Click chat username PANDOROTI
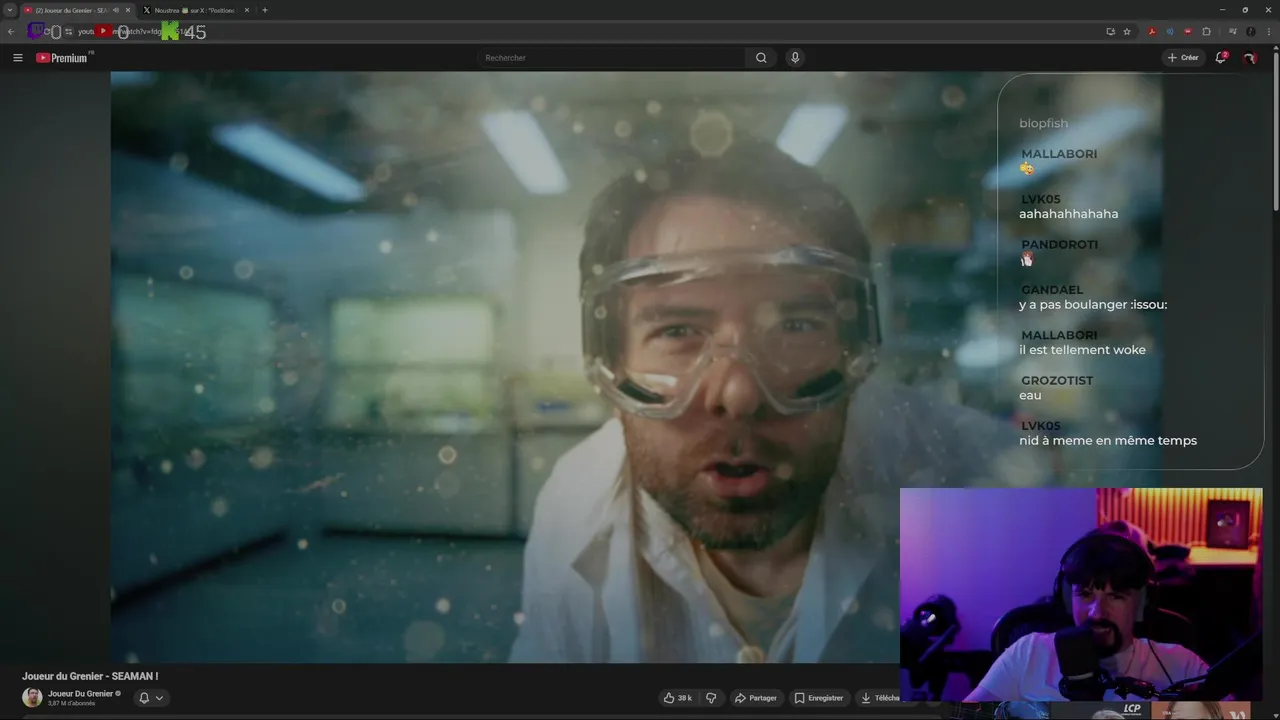This screenshot has height=720, width=1280. pos(1059,245)
